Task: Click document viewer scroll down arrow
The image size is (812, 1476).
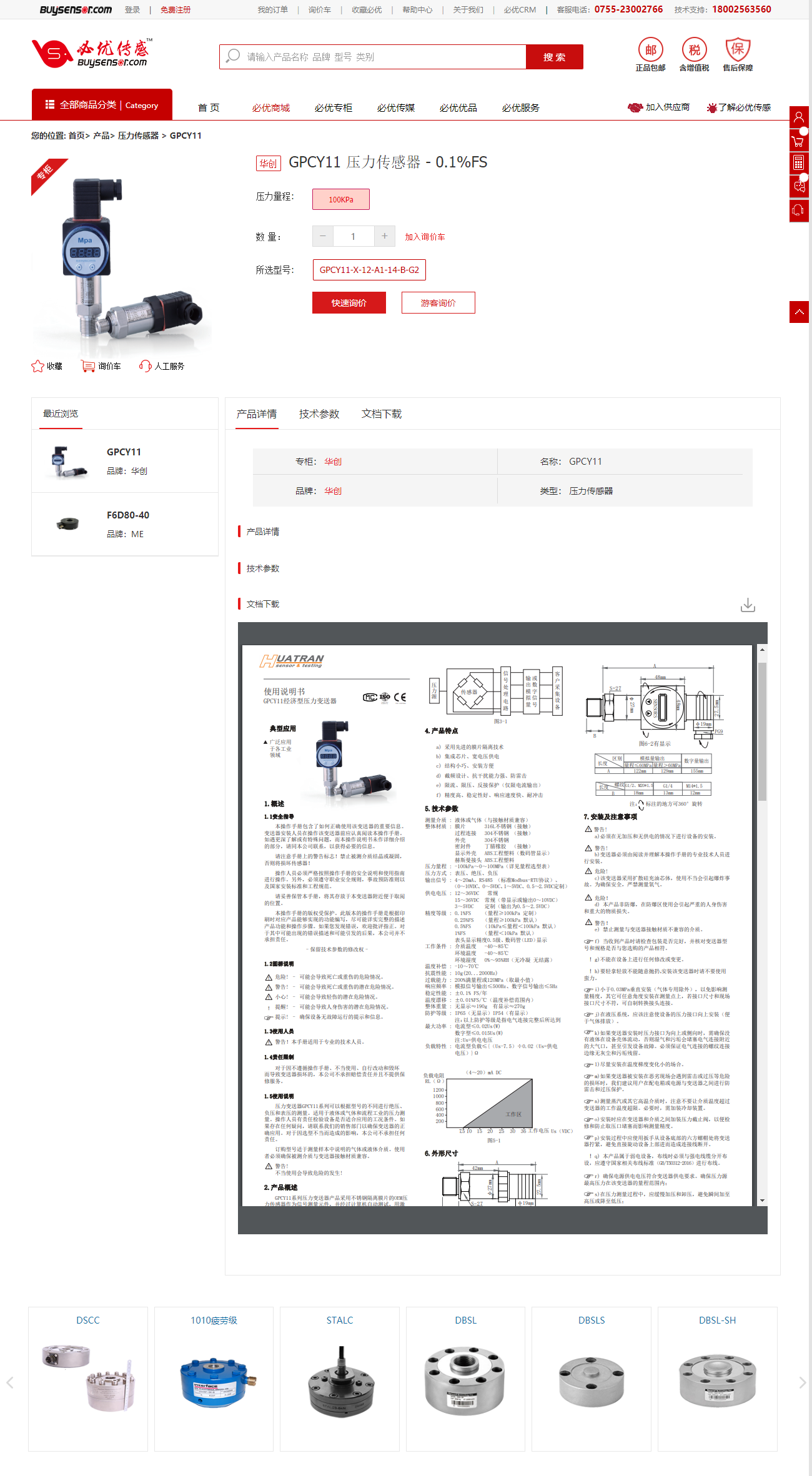Action: click(x=762, y=1201)
